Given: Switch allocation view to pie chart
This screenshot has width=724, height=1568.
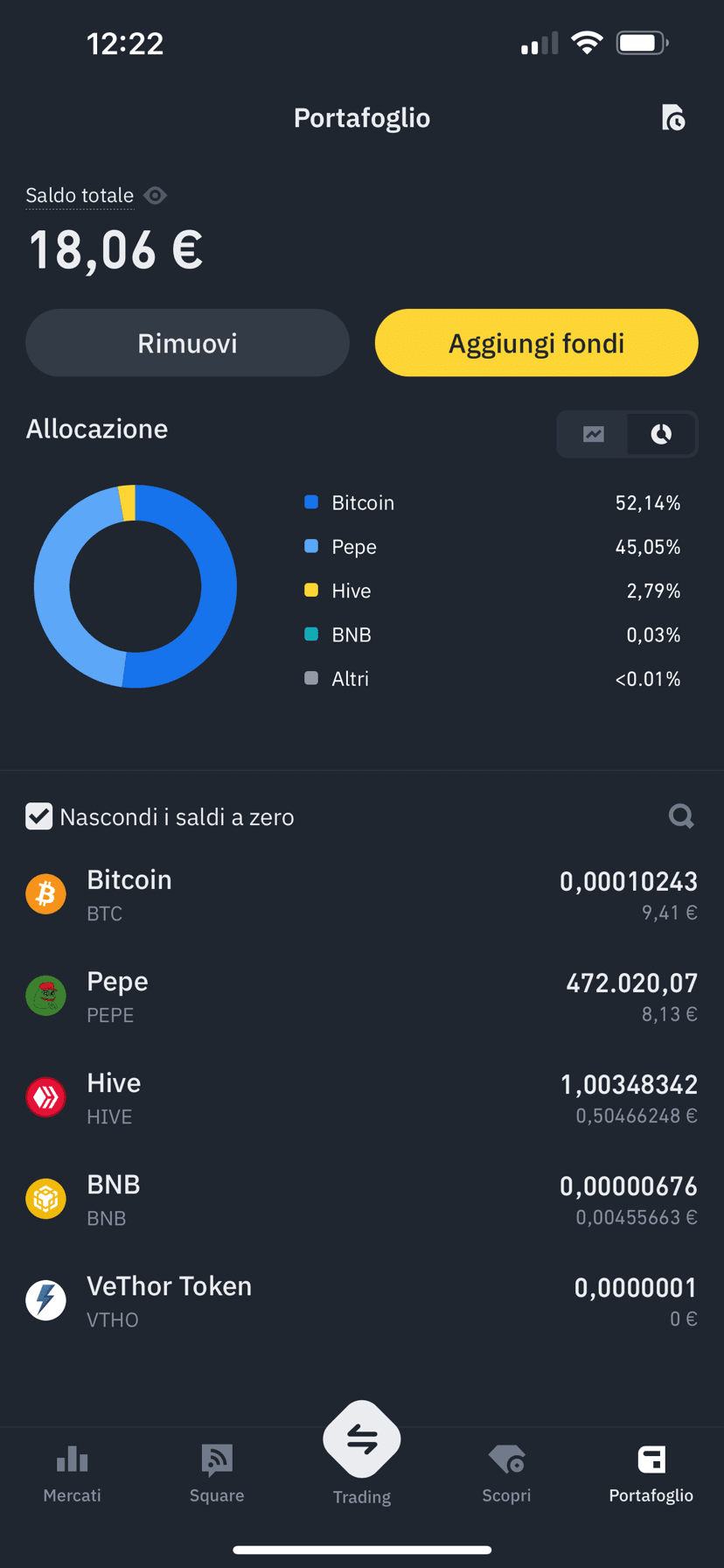Looking at the screenshot, I should tap(661, 434).
